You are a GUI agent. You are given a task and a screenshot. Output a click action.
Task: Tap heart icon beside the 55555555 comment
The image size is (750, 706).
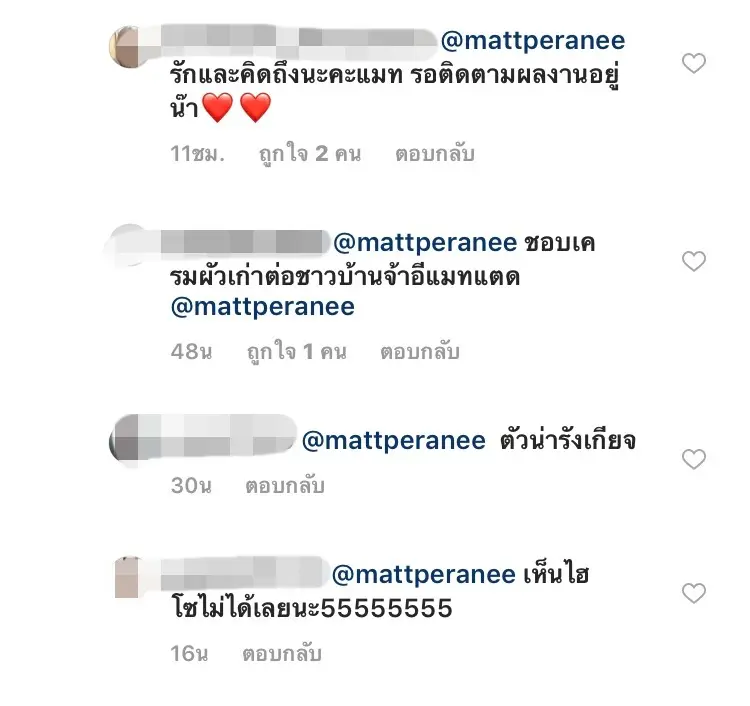693,593
